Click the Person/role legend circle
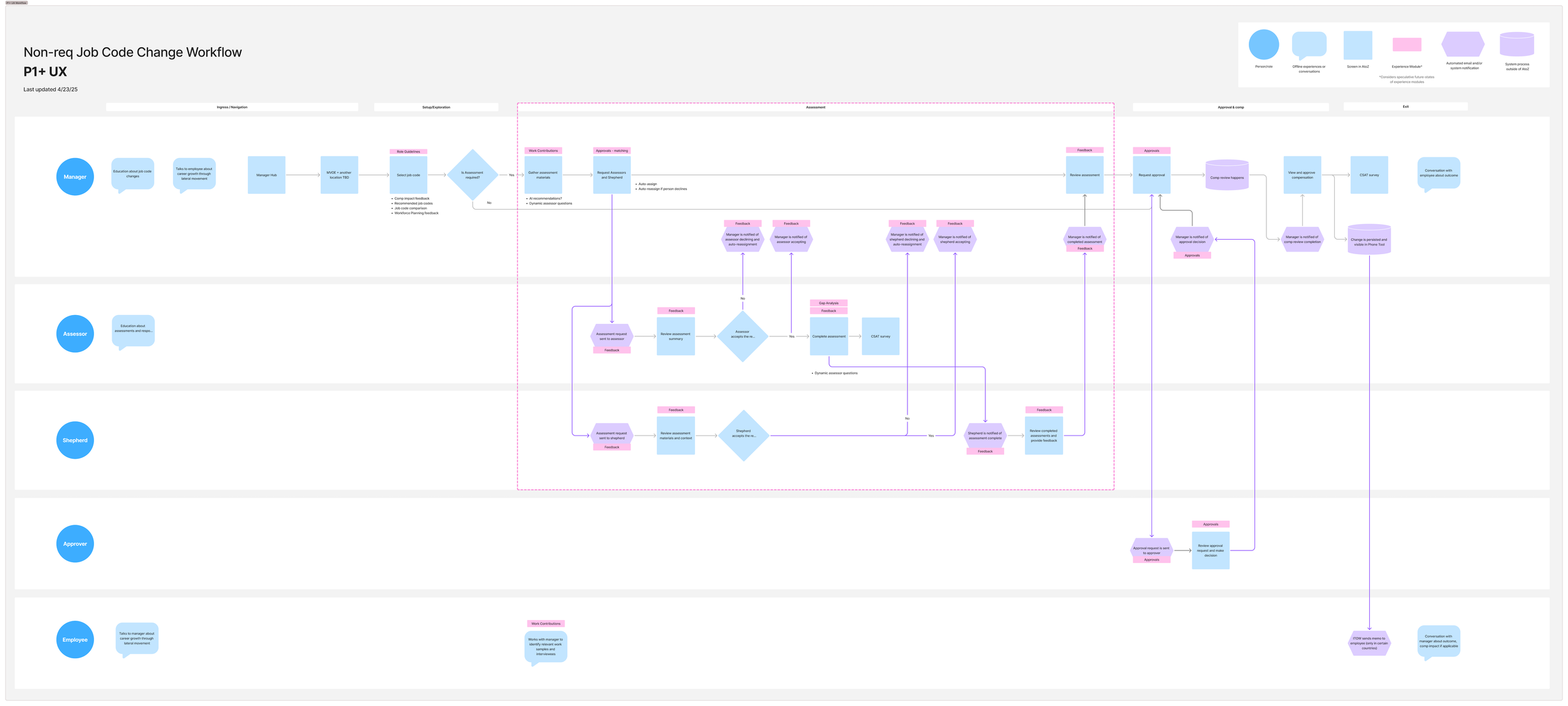 click(x=1263, y=45)
